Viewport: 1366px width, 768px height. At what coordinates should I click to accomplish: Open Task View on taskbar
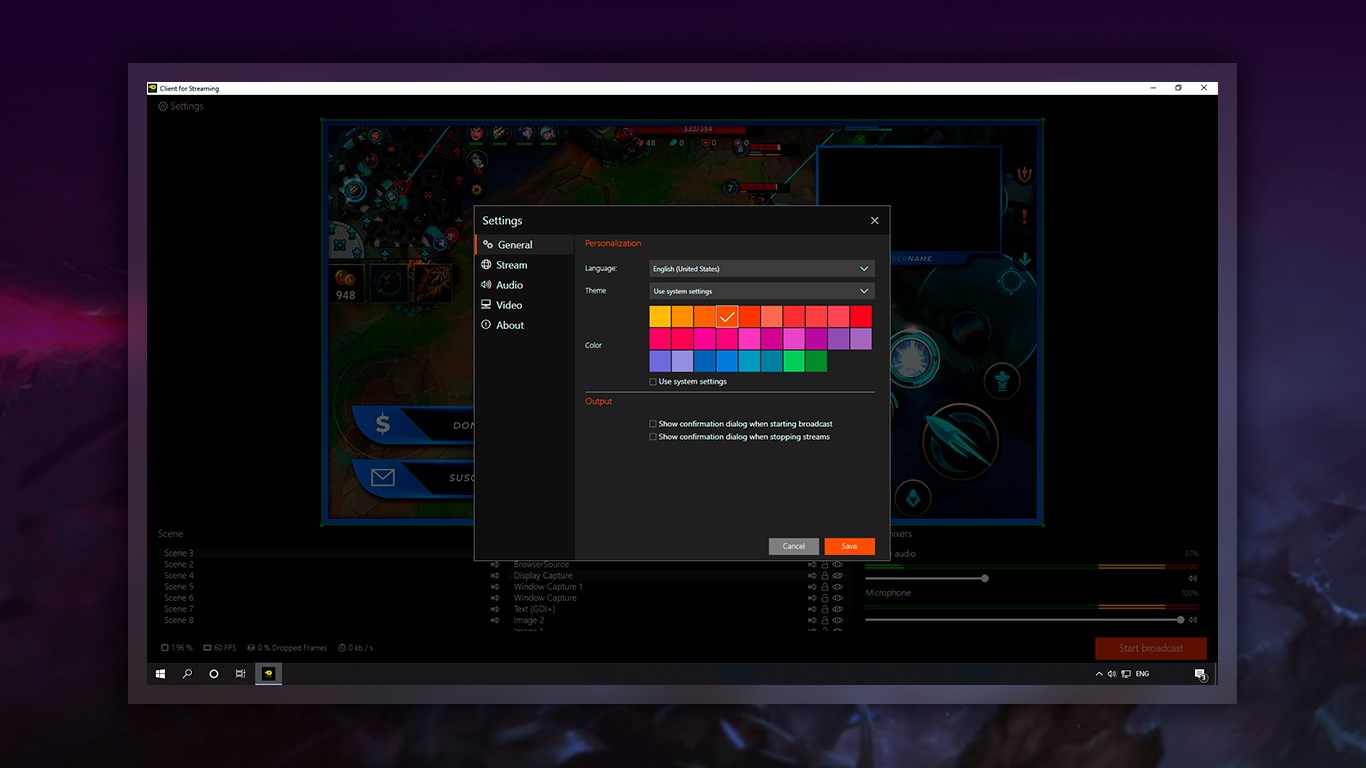[241, 674]
